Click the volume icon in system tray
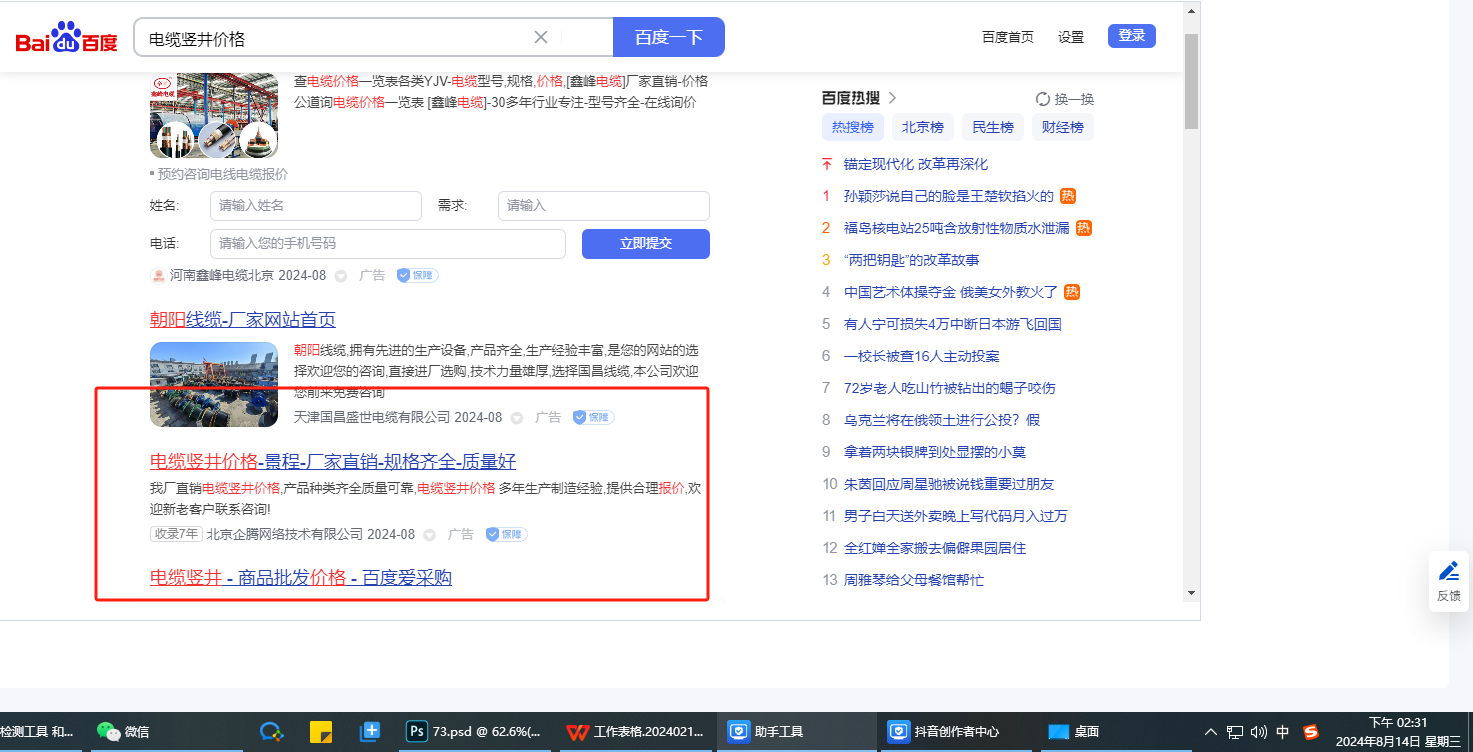This screenshot has height=752, width=1473. [x=1259, y=731]
